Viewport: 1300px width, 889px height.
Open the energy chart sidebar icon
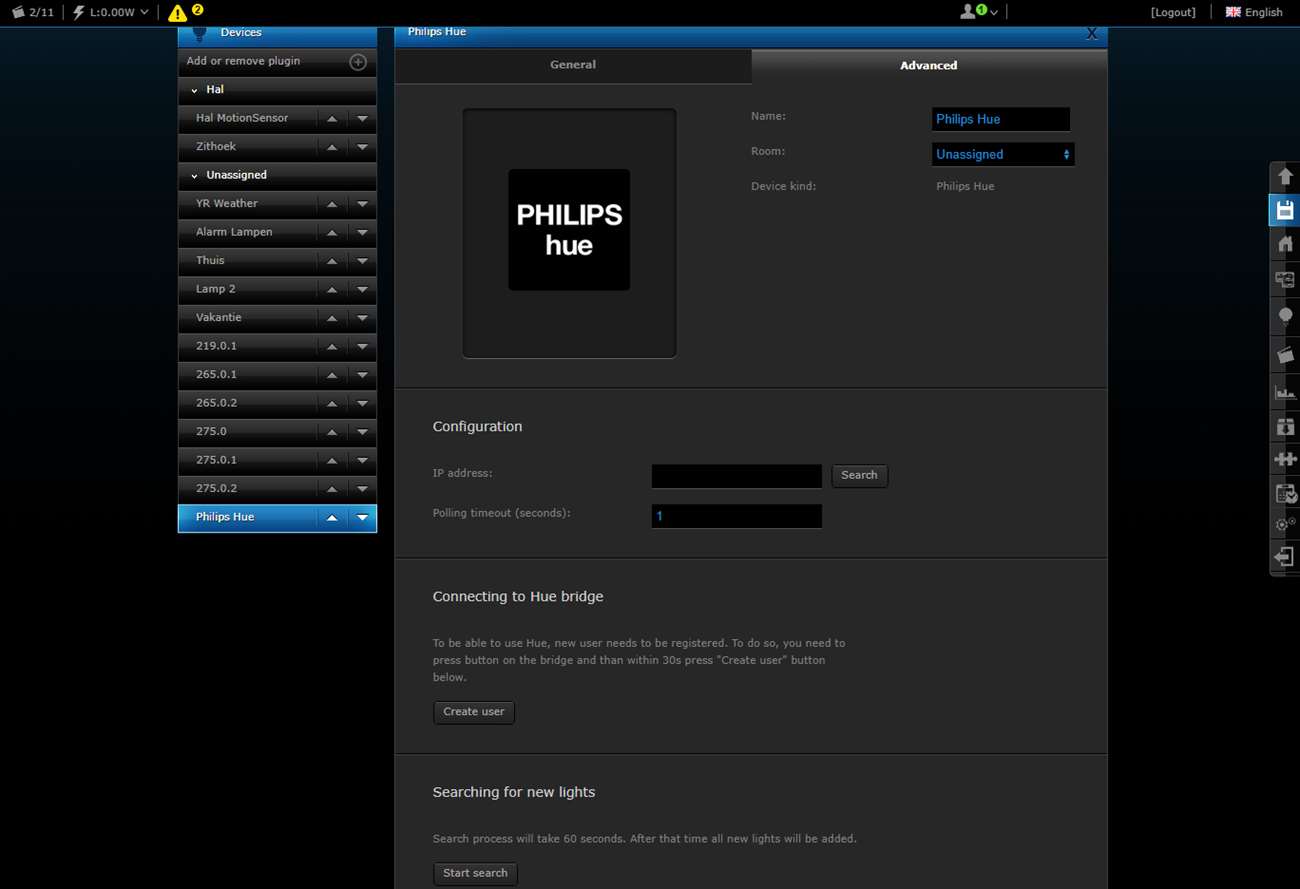[1285, 392]
